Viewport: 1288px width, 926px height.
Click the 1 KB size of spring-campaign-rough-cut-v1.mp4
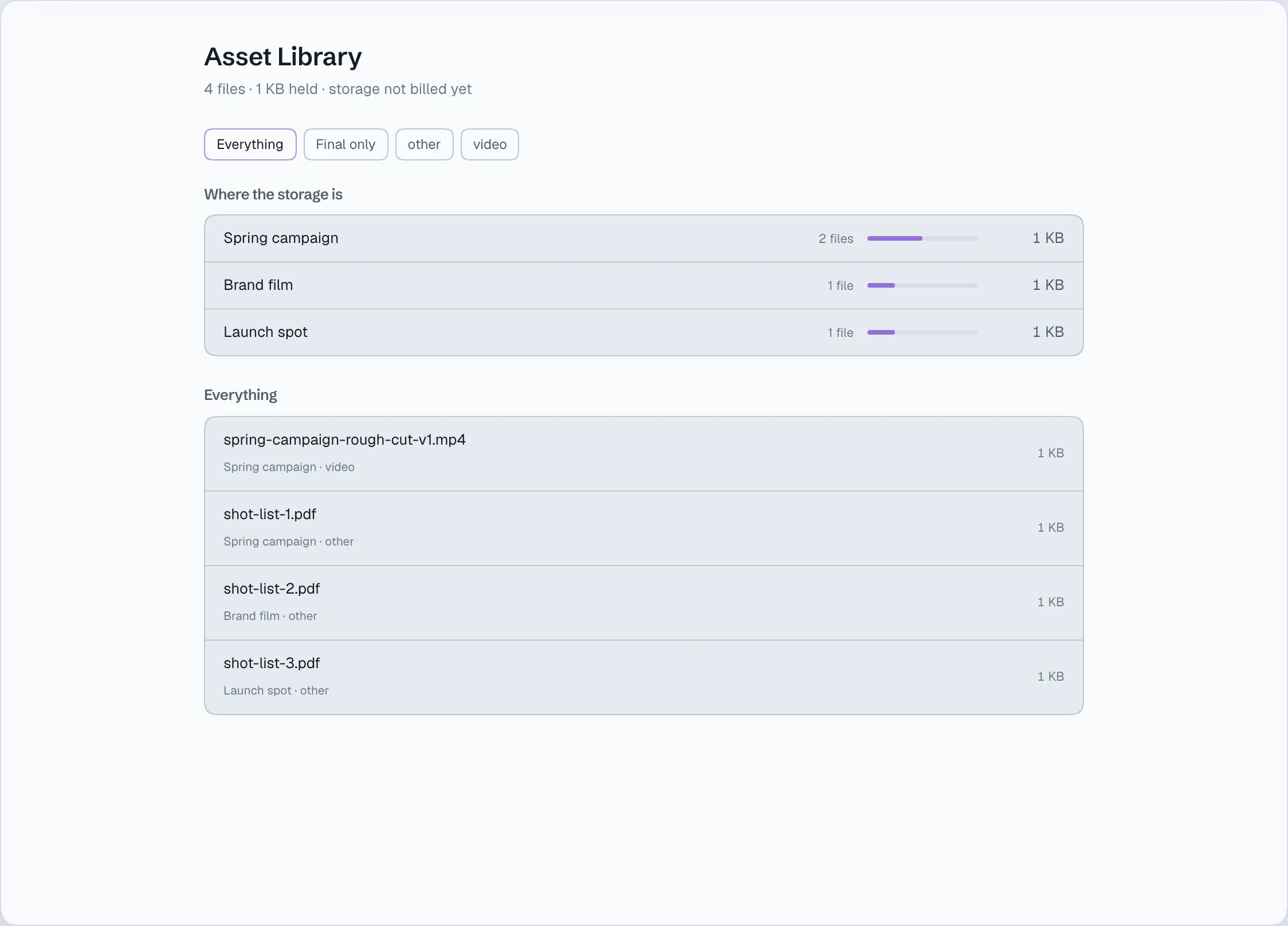click(x=1051, y=453)
